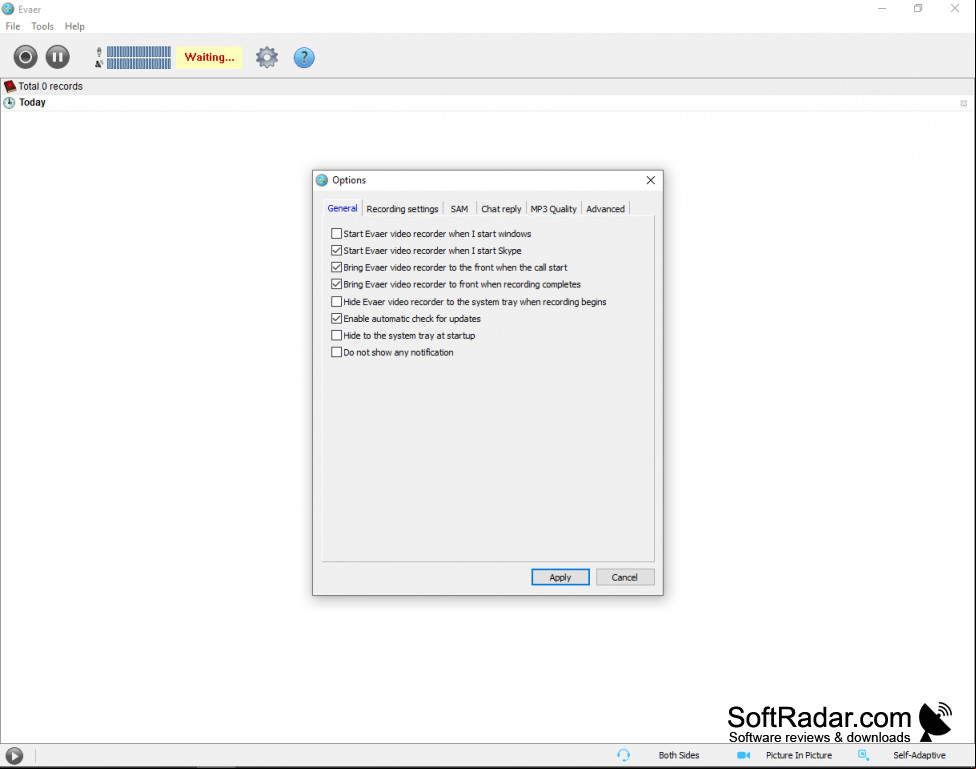Click the Waiting... status indicator
Viewport: 976px width, 769px height.
[209, 57]
